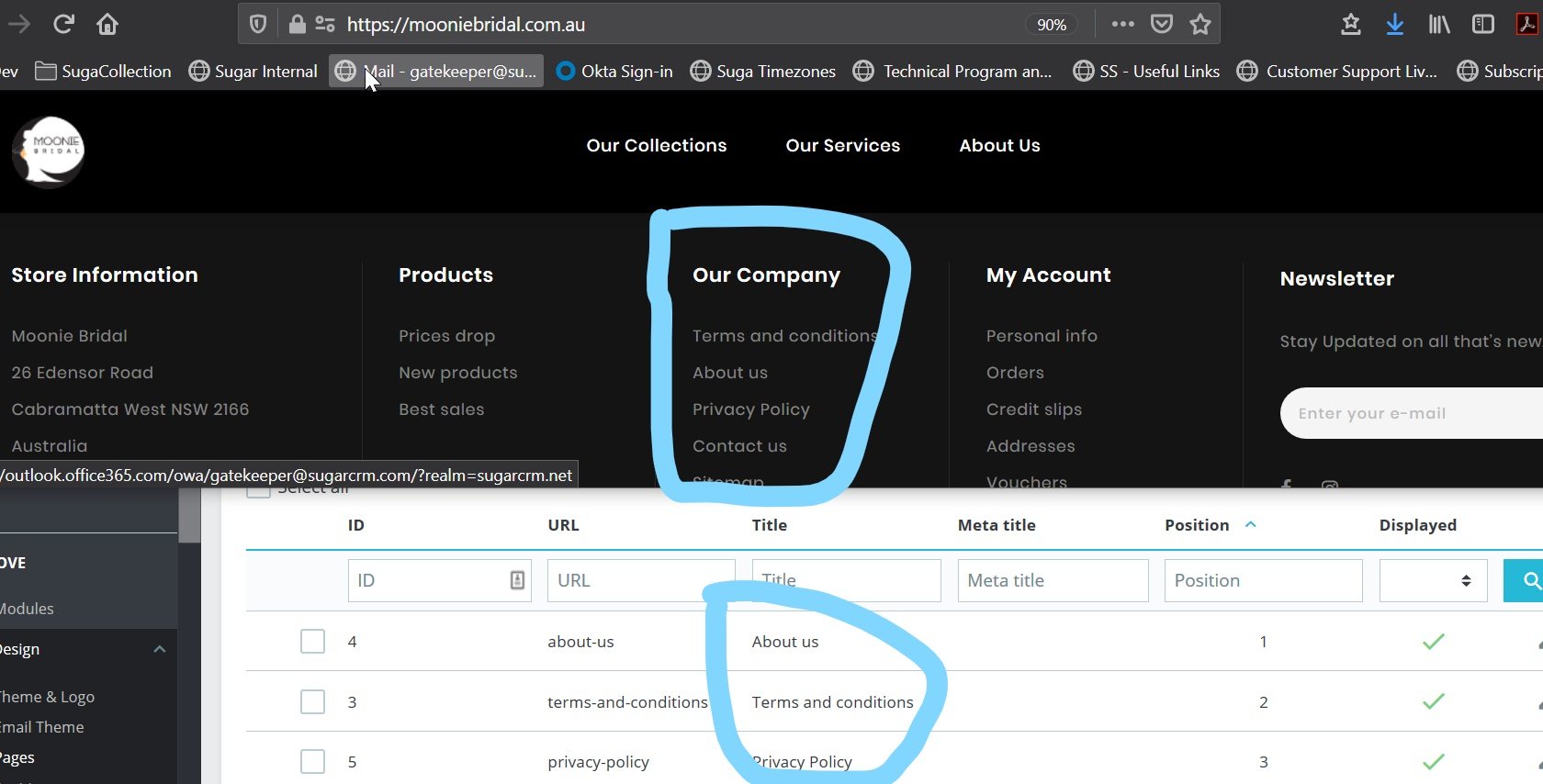Click the newsletter e-mail input field
Image resolution: width=1543 pixels, height=784 pixels.
point(1412,413)
